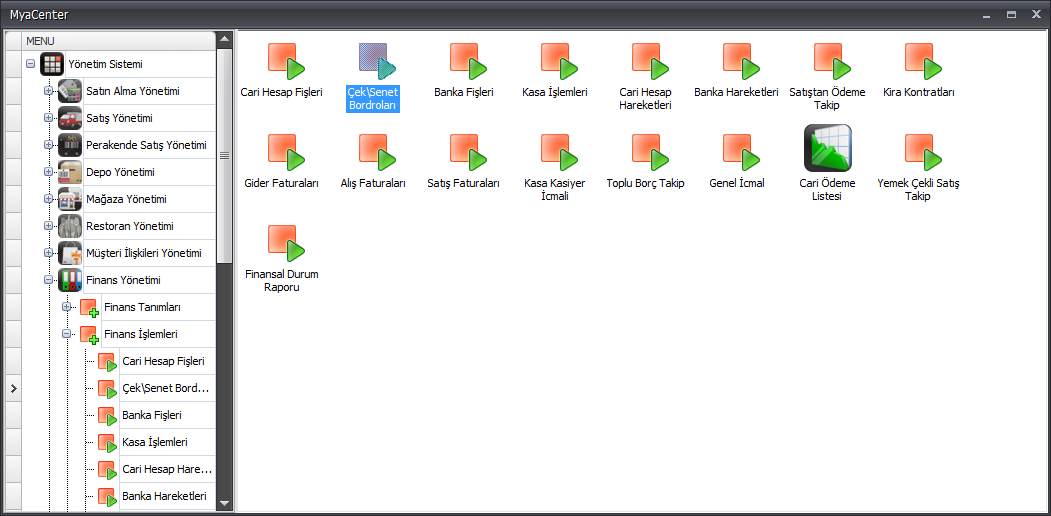Click the tree scrollbar up arrow

pos(225,39)
